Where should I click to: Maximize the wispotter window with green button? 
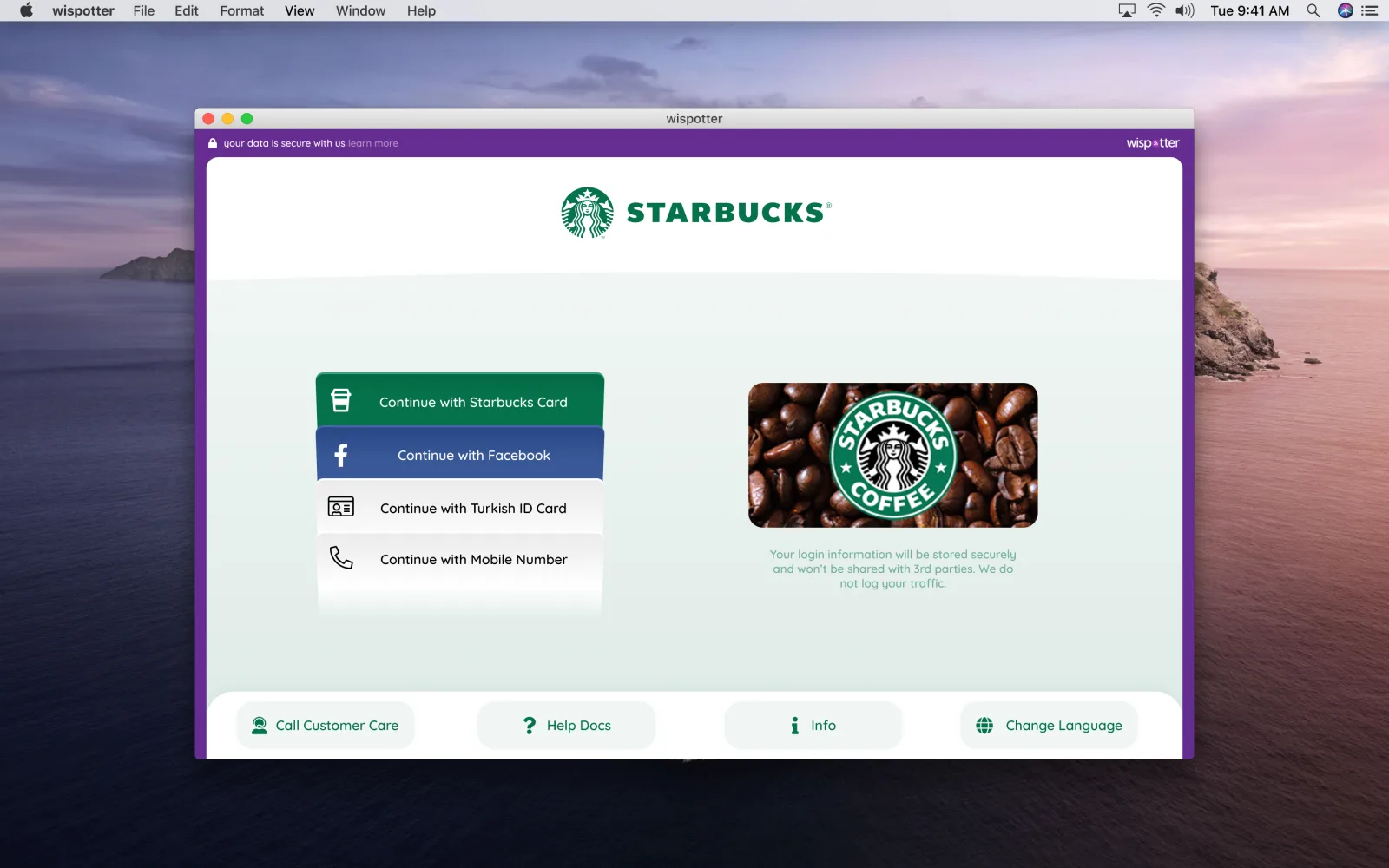[247, 119]
